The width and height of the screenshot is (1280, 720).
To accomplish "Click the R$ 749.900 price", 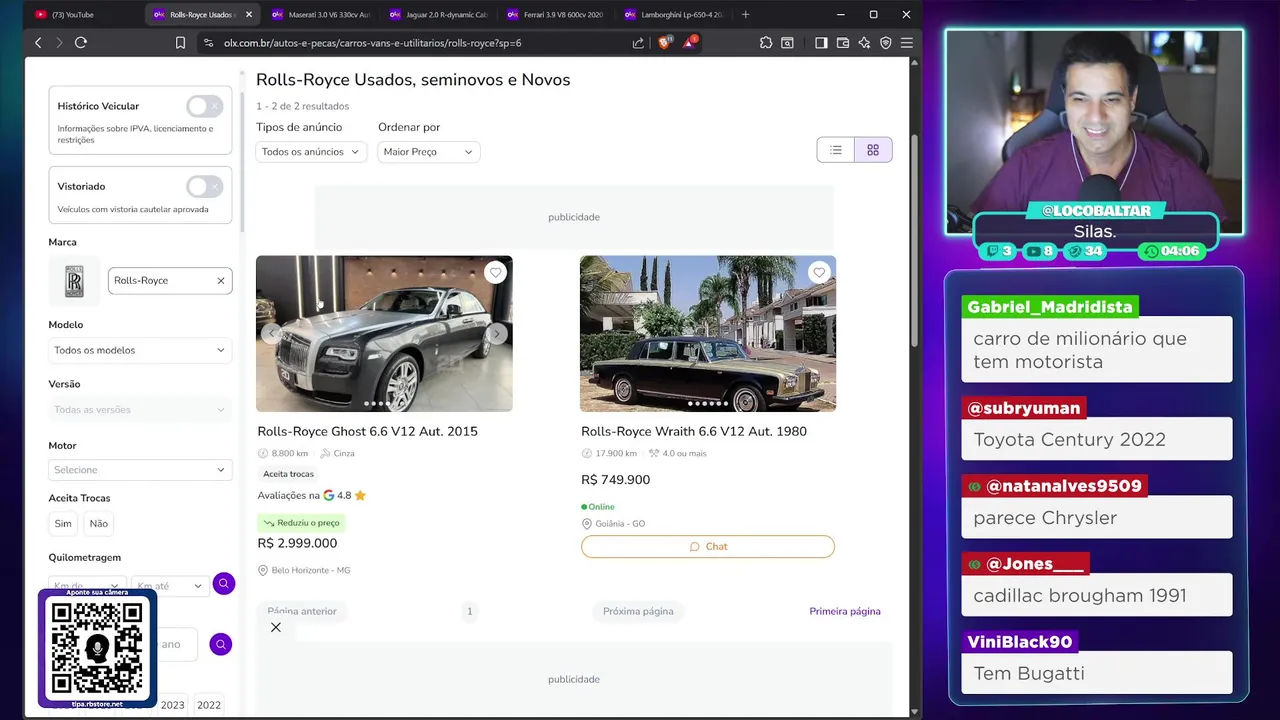I will click(615, 480).
